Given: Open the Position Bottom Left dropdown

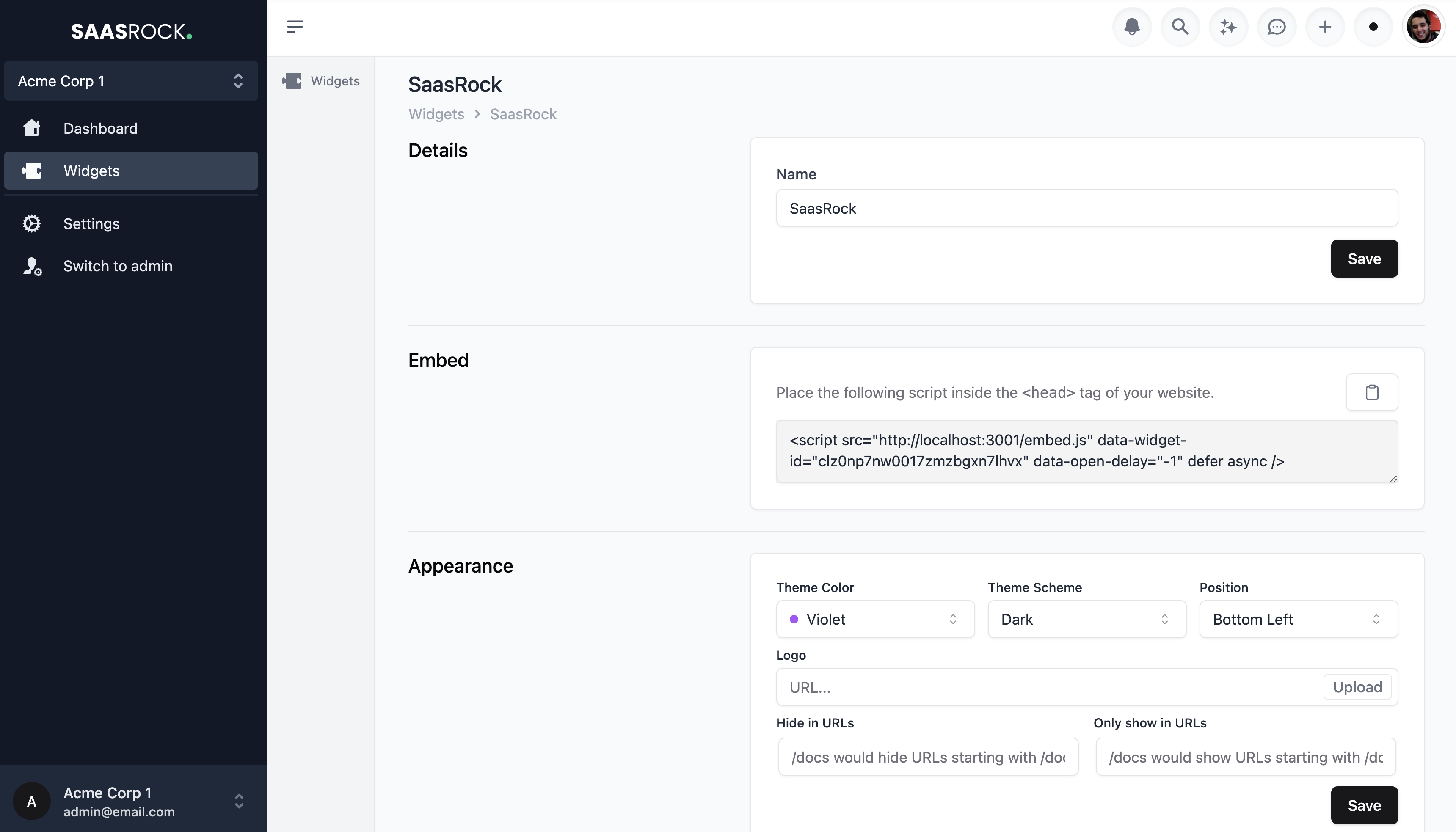Looking at the screenshot, I should (1298, 619).
